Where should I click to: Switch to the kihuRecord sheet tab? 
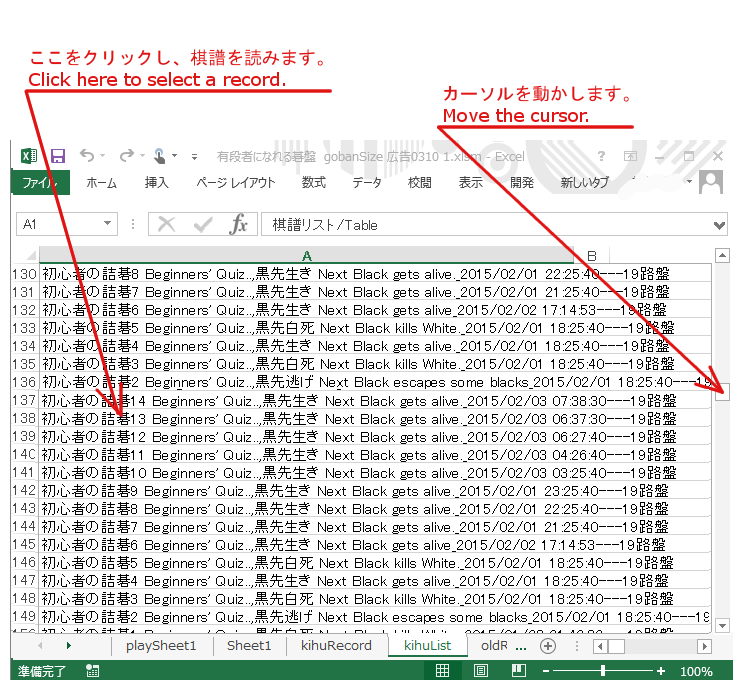click(x=336, y=646)
